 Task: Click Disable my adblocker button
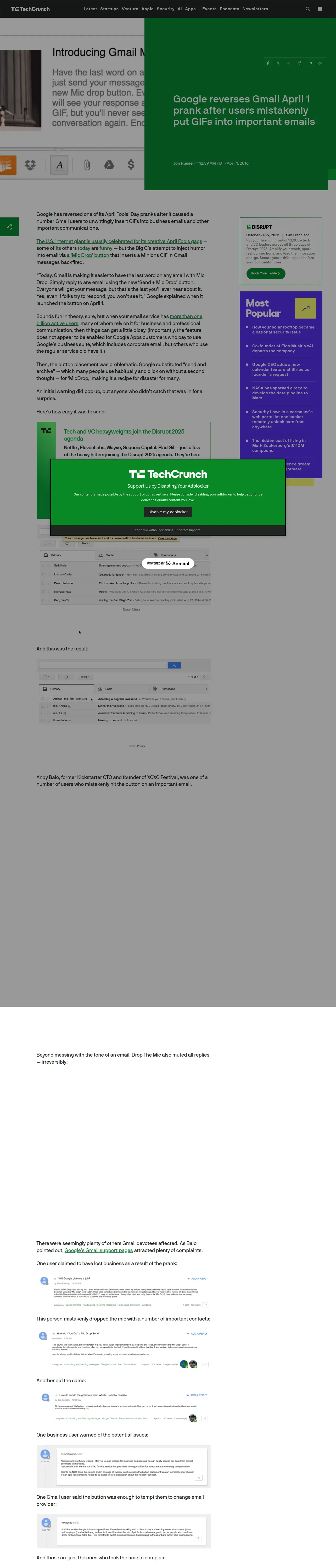[x=168, y=512]
